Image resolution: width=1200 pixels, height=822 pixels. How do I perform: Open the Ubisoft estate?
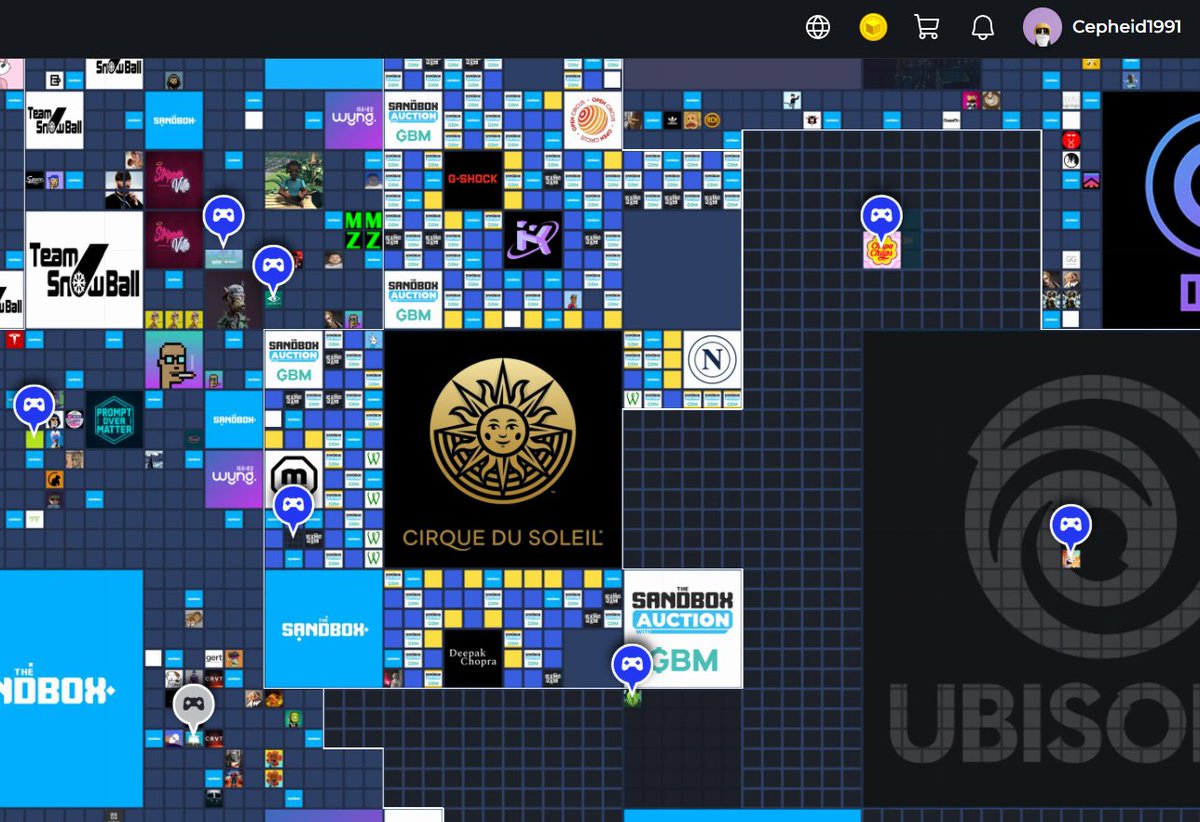1031,568
